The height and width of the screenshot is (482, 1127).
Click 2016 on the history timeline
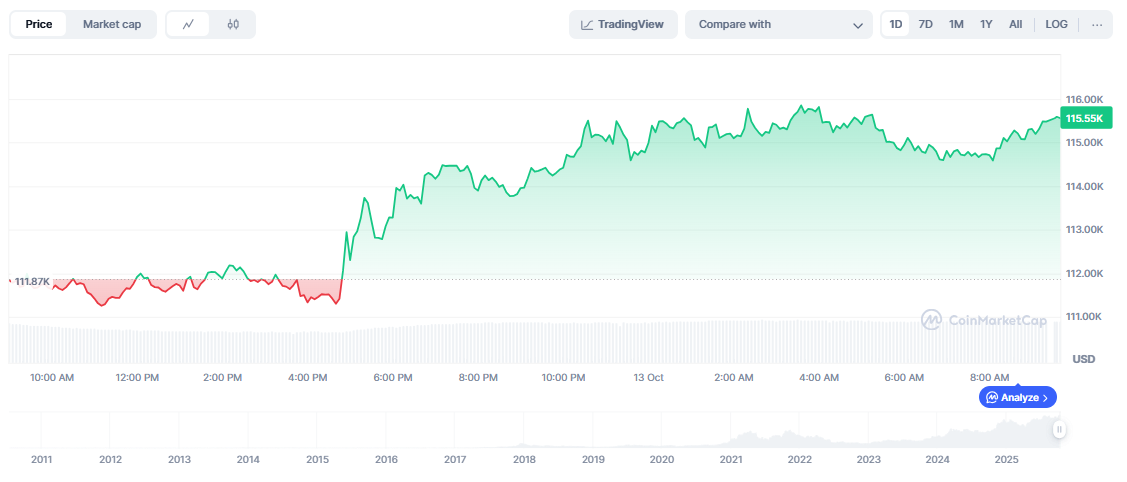point(386,459)
